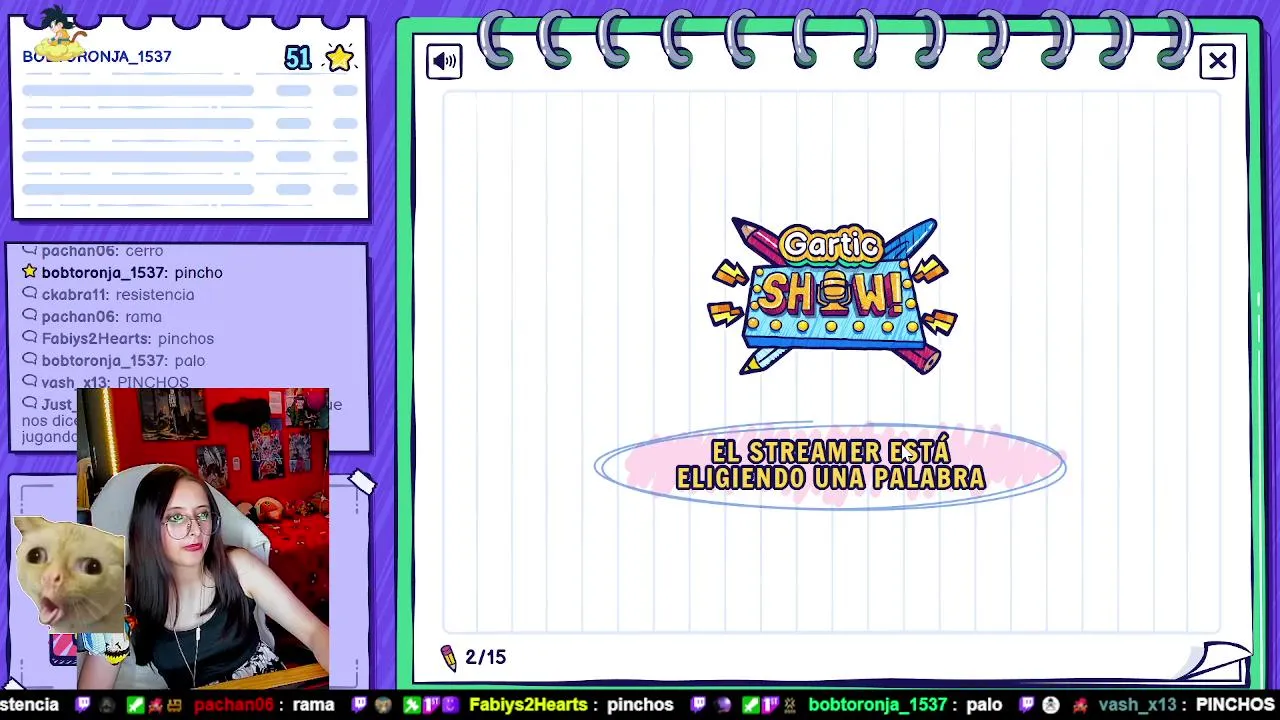Viewport: 1280px width, 720px height.
Task: Select the chat message 'ckabra11: resistencia'
Action: [x=118, y=294]
